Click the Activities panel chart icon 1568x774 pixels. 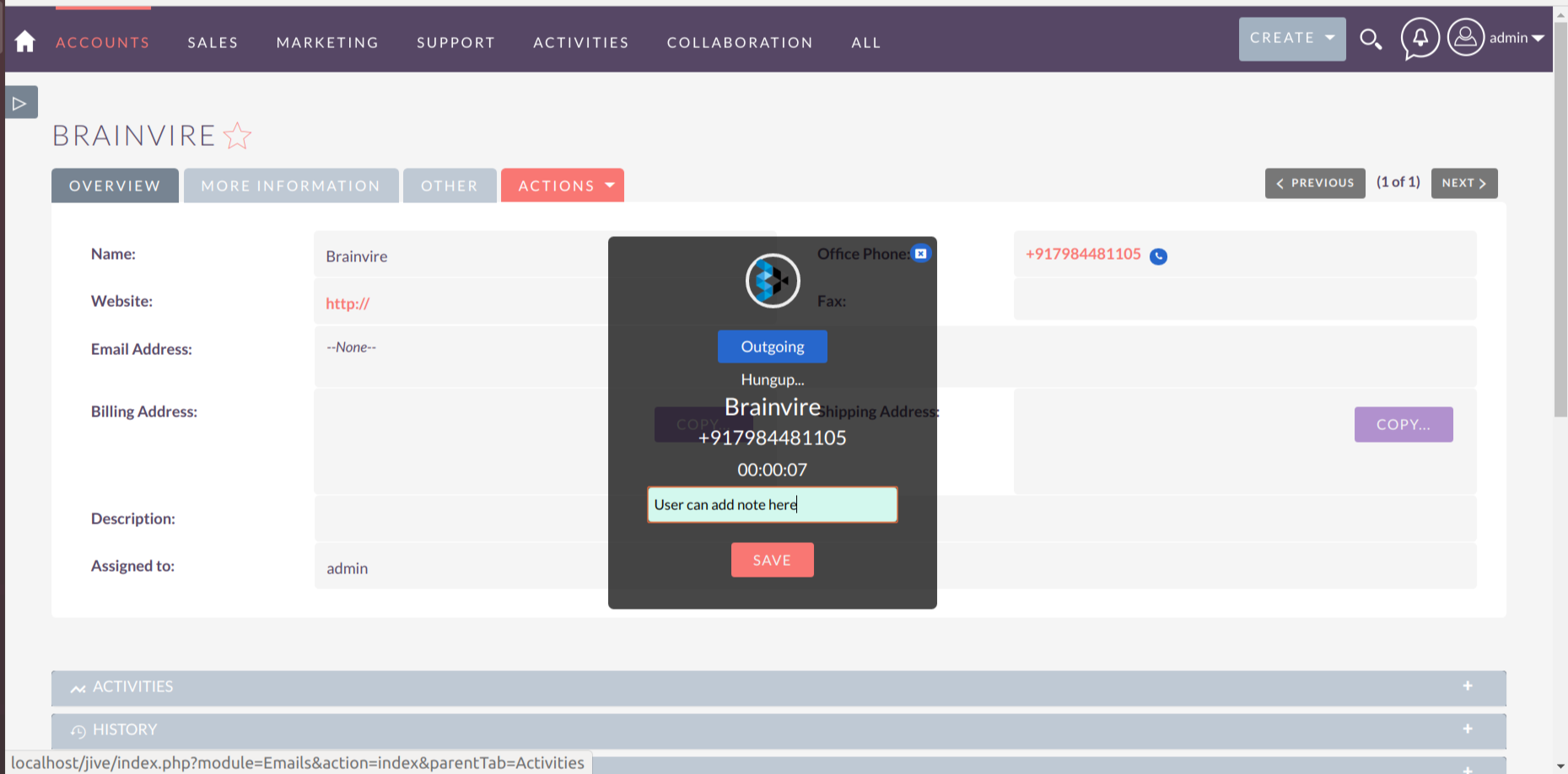click(x=78, y=688)
